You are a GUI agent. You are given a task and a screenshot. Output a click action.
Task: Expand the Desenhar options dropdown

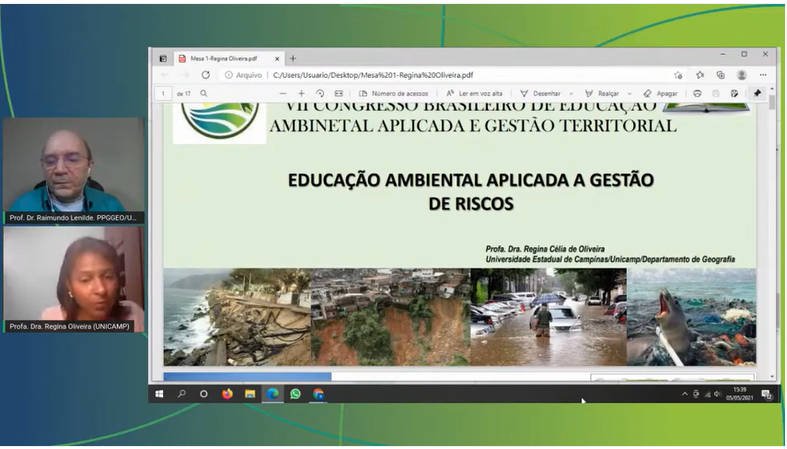pos(571,94)
